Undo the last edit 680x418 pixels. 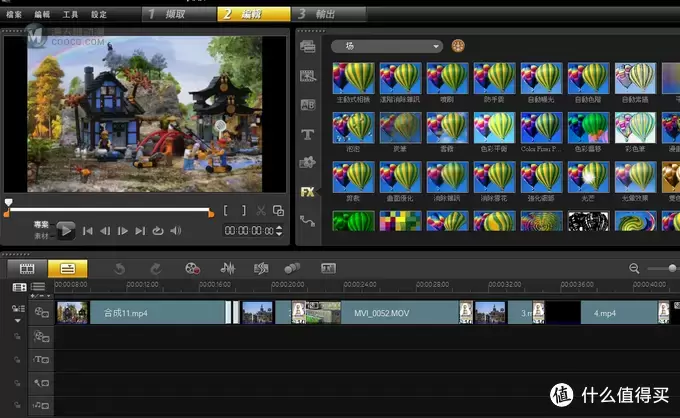(119, 269)
